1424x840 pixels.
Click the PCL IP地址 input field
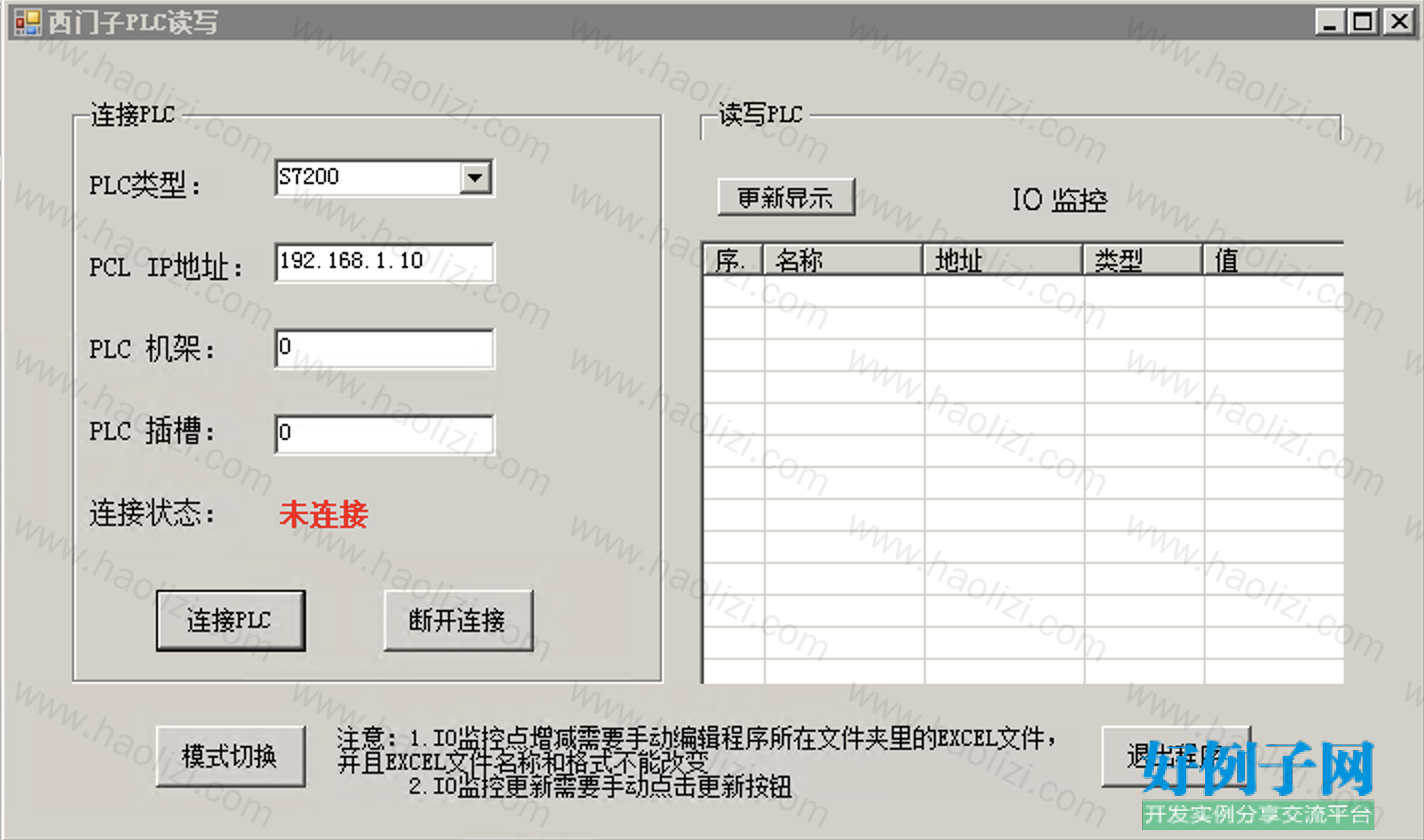[x=384, y=262]
